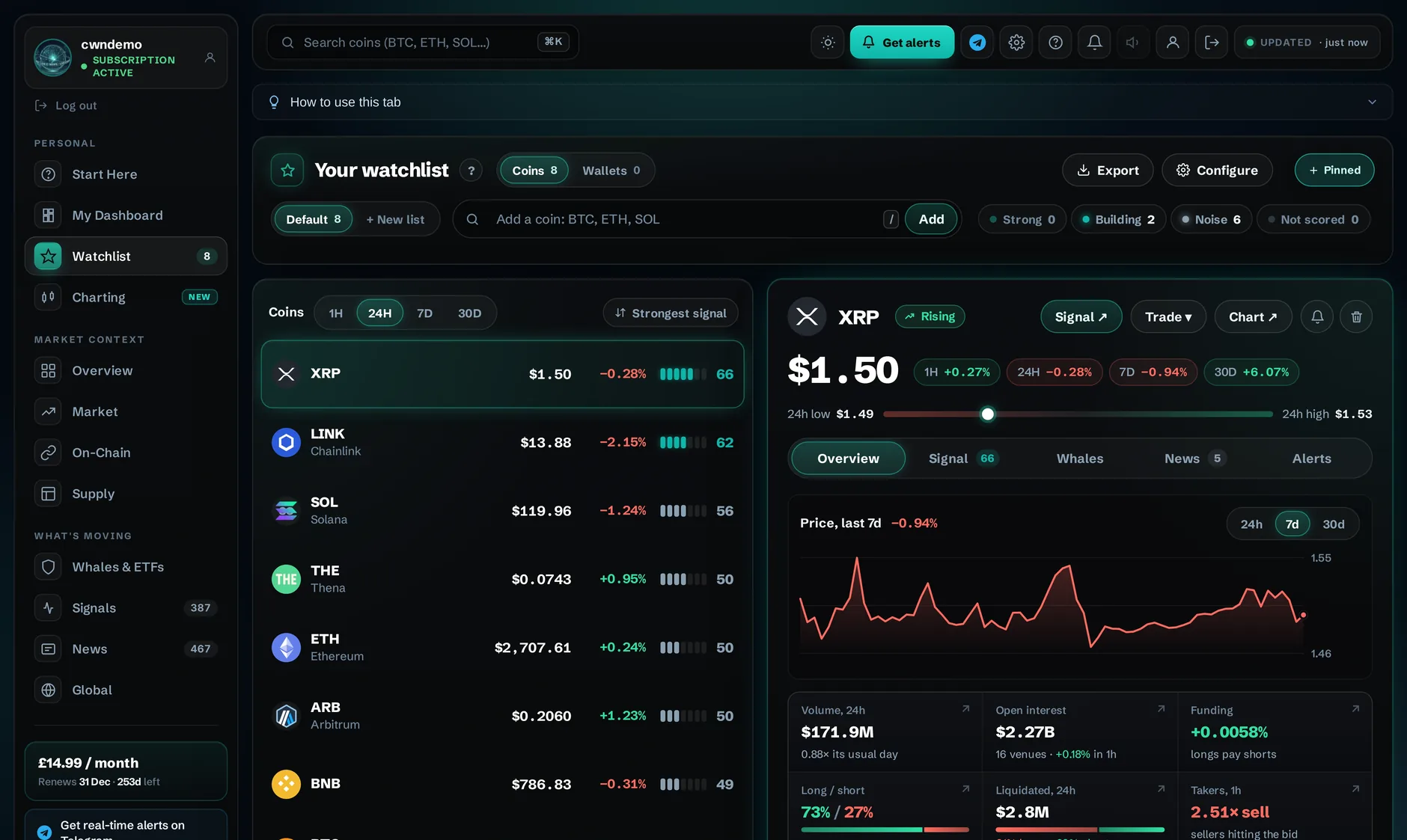Open the Trade dropdown for XRP
This screenshot has height=840, width=1407.
coord(1168,317)
